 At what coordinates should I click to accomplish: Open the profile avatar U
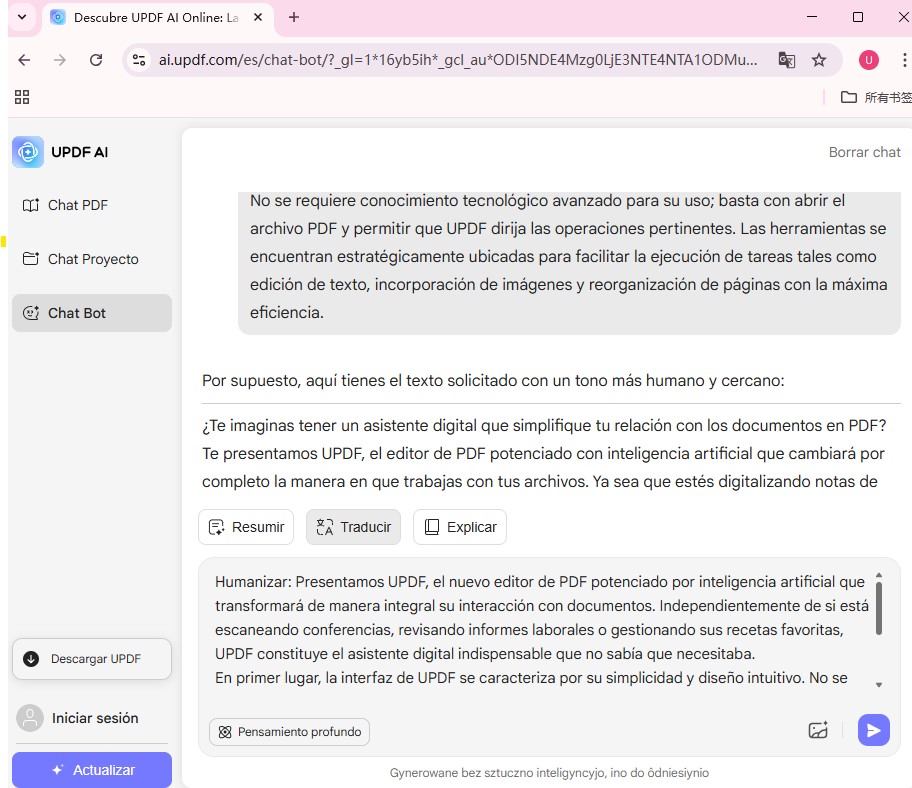pyautogui.click(x=869, y=60)
